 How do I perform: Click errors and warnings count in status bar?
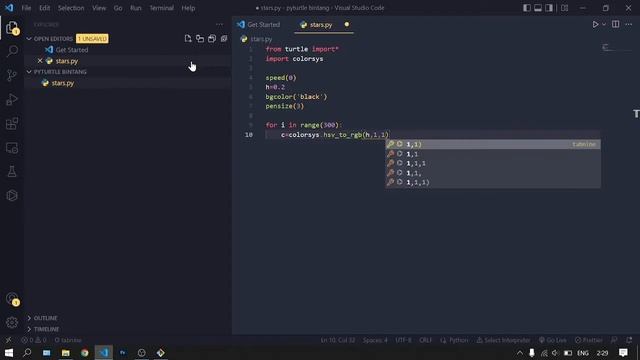coord(34,340)
